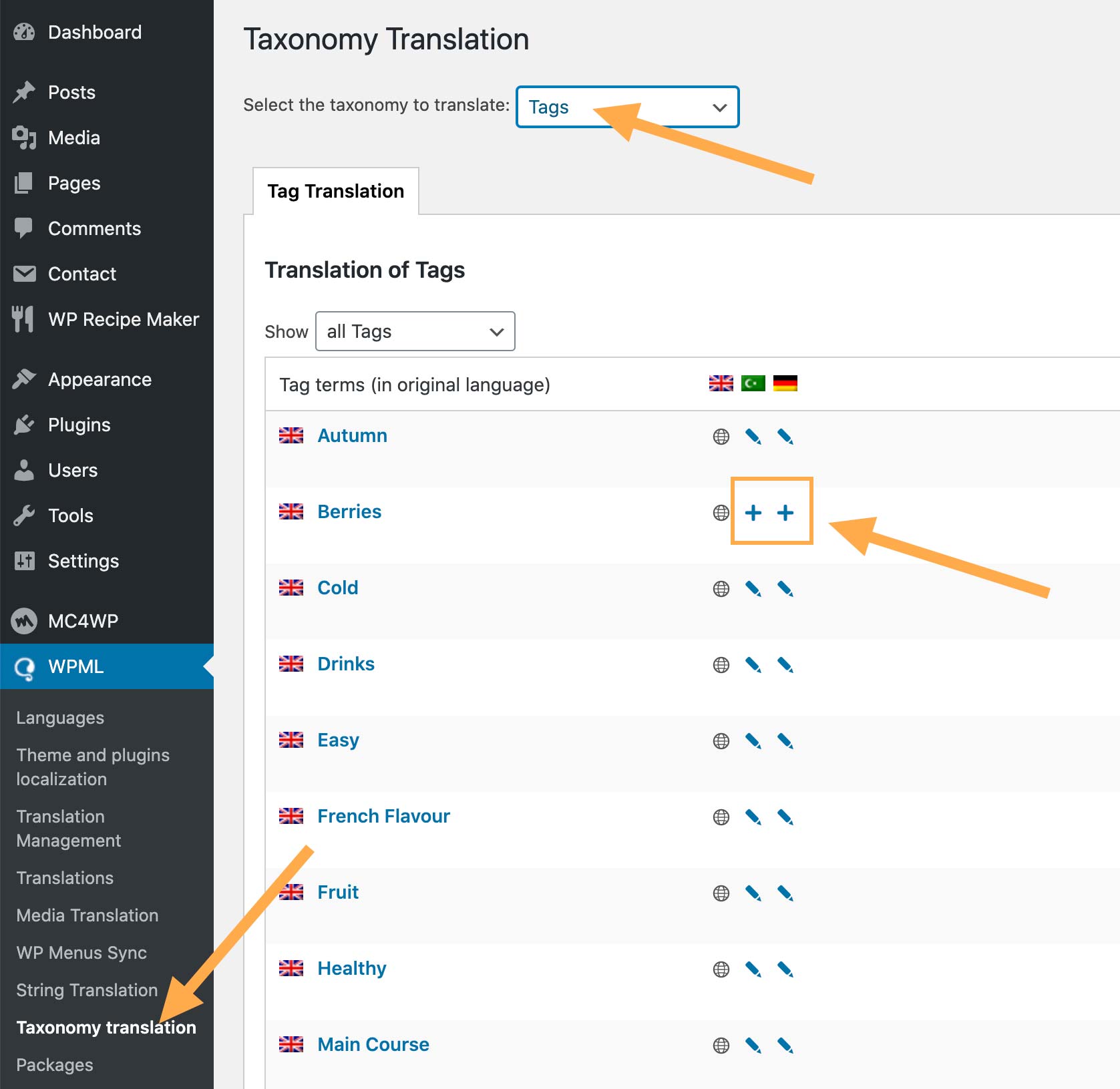Click the pencil icon to edit Cold's translation
The image size is (1120, 1089).
753,588
